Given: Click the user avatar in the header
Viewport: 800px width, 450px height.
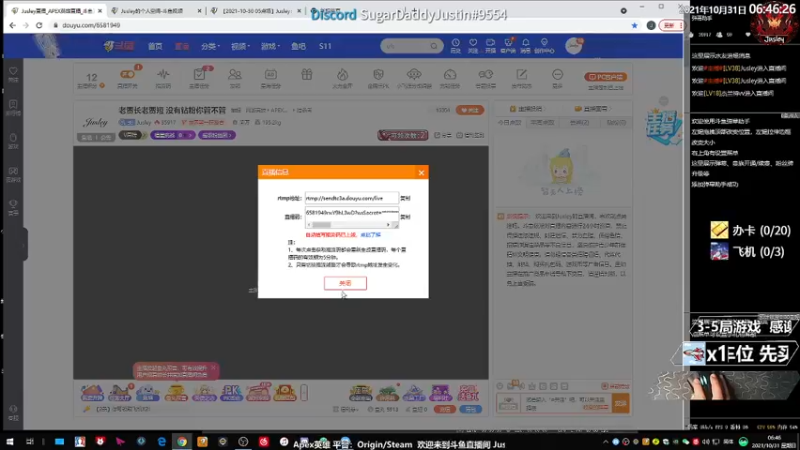Looking at the screenshot, I should click(573, 46).
